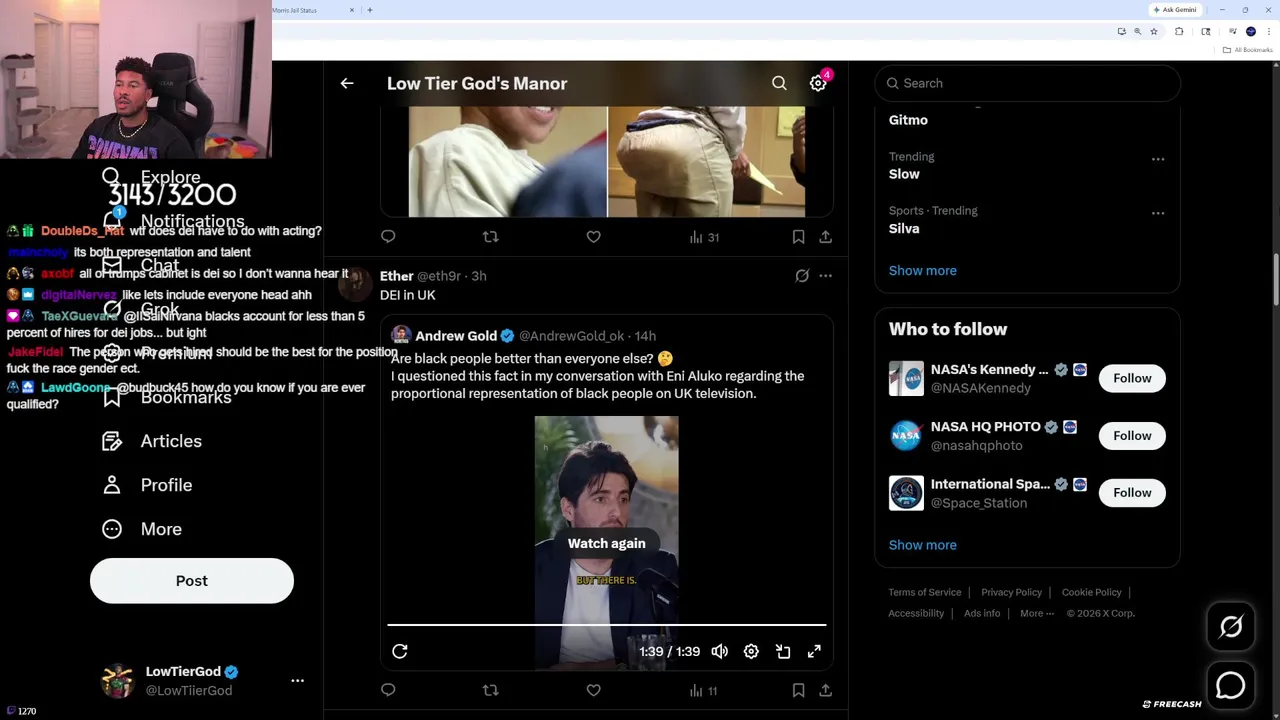Open Andrew Gold's quoted profile name
This screenshot has width=1280, height=720.
456,336
